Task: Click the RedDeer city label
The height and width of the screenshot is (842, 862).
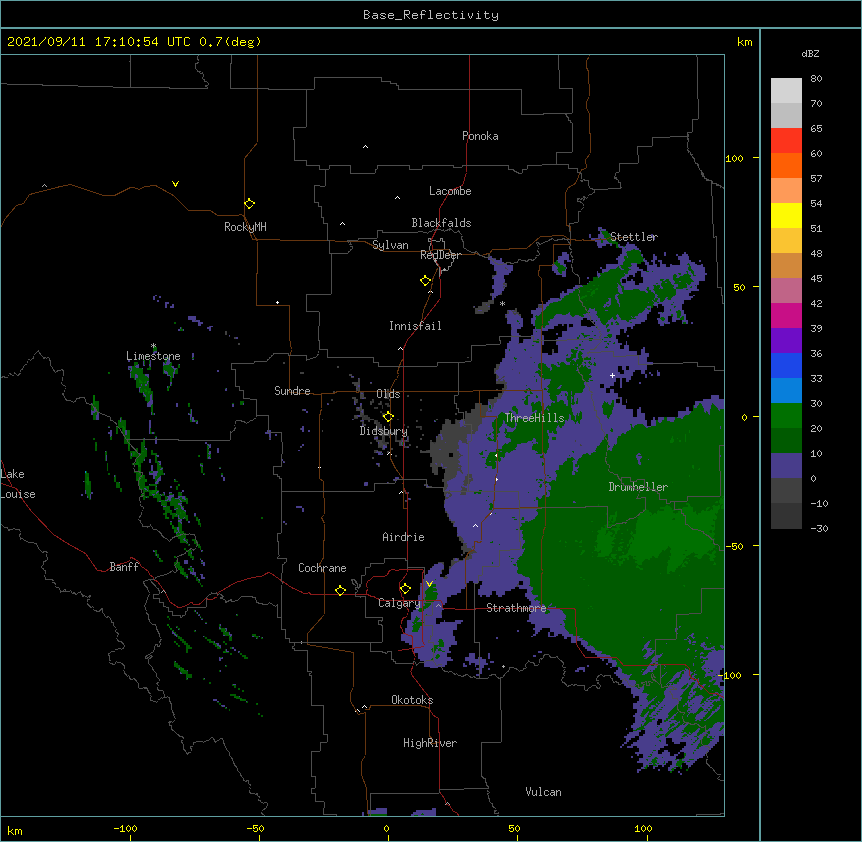Action: tap(440, 255)
